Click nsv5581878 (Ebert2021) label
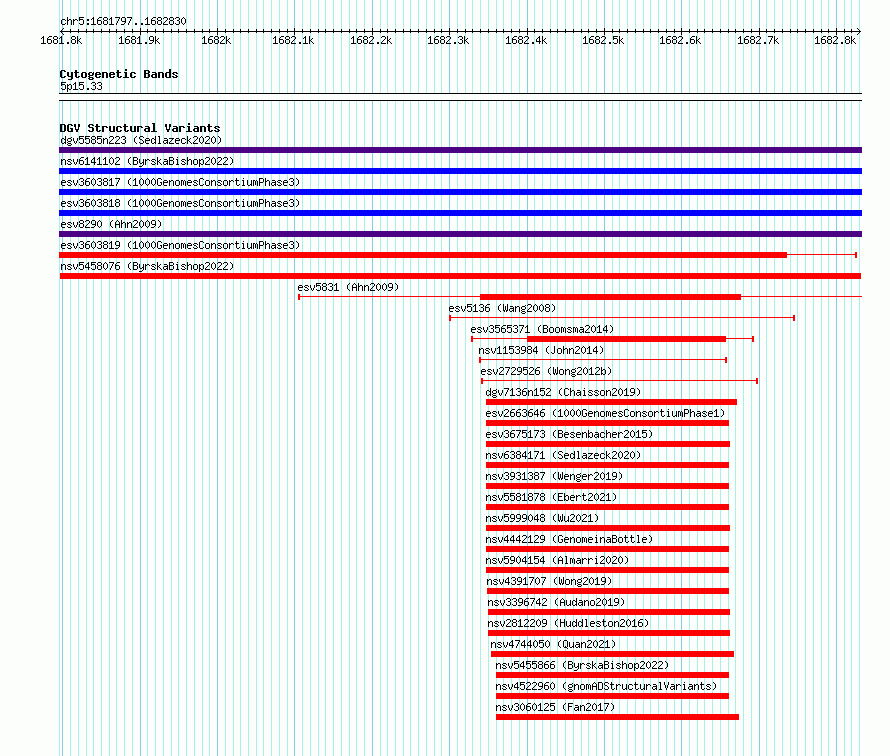This screenshot has height=756, width=890. point(551,497)
